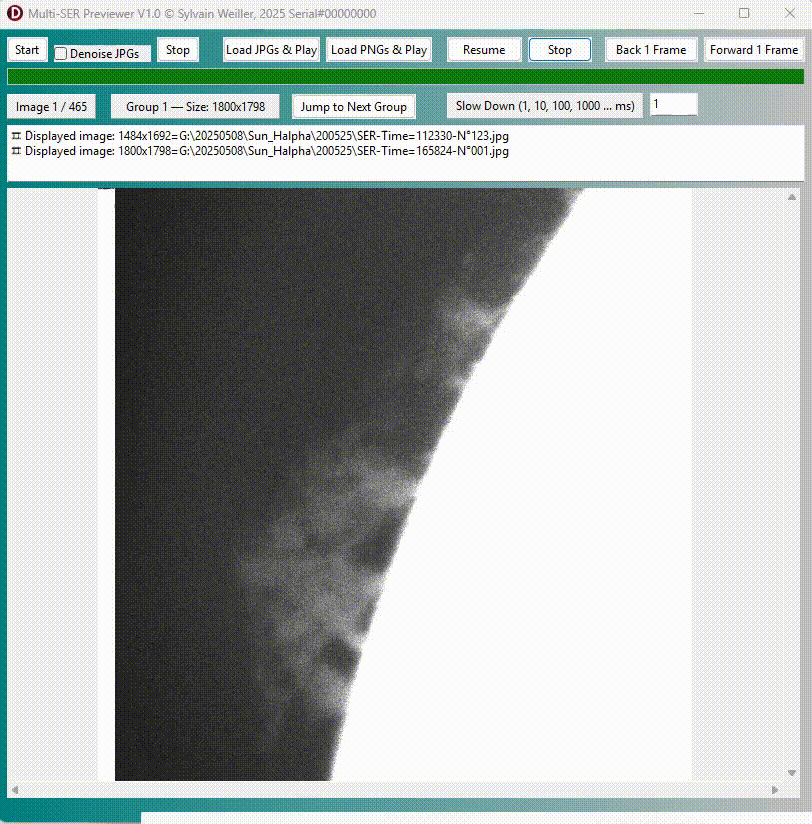Image resolution: width=812 pixels, height=824 pixels.
Task: Click the horizontal scrollbar left arrow
Action: [15, 789]
